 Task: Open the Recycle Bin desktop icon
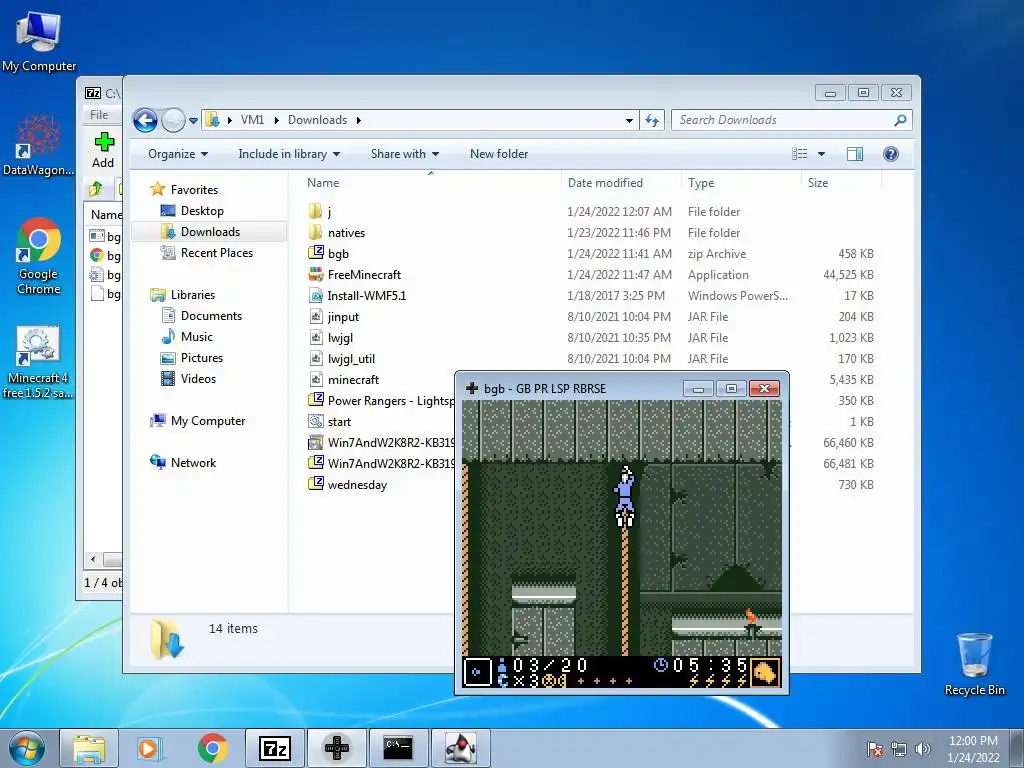(974, 664)
